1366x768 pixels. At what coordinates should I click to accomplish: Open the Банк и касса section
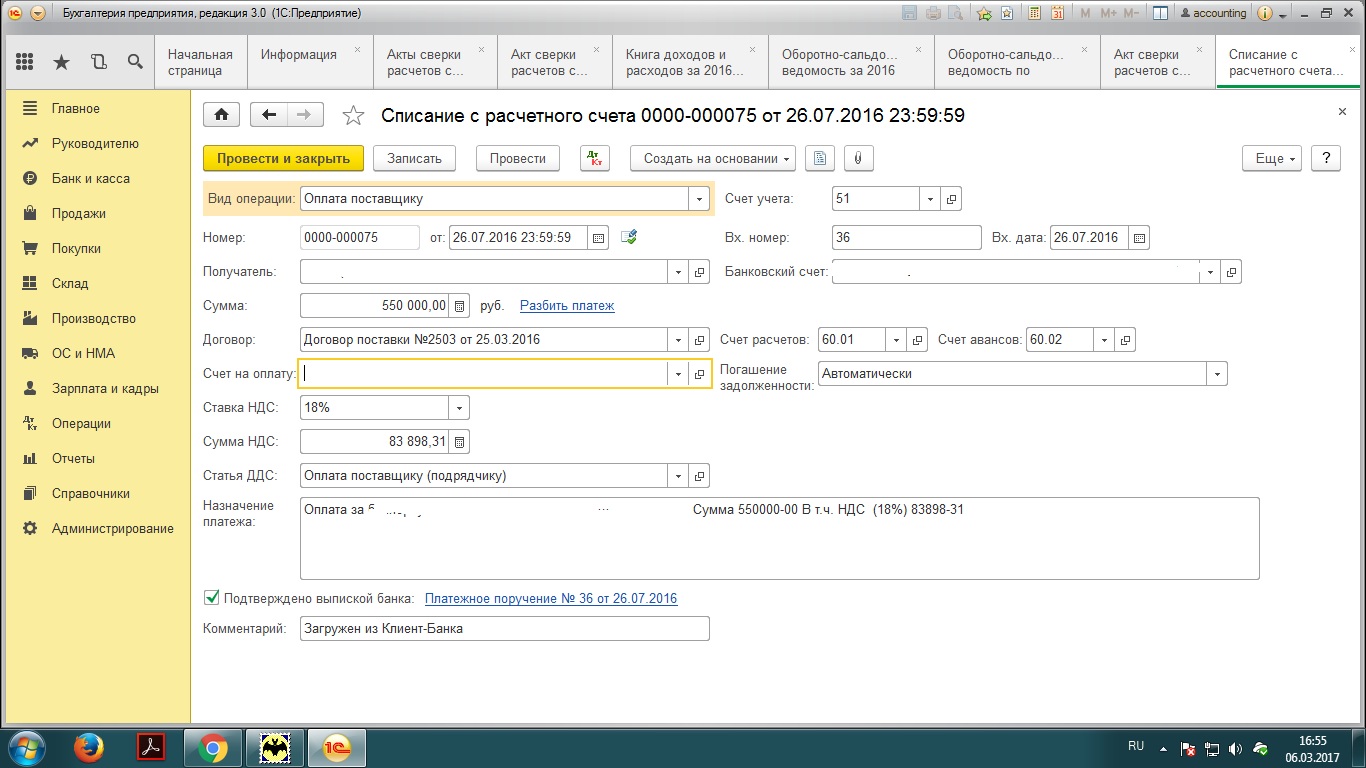coord(91,178)
